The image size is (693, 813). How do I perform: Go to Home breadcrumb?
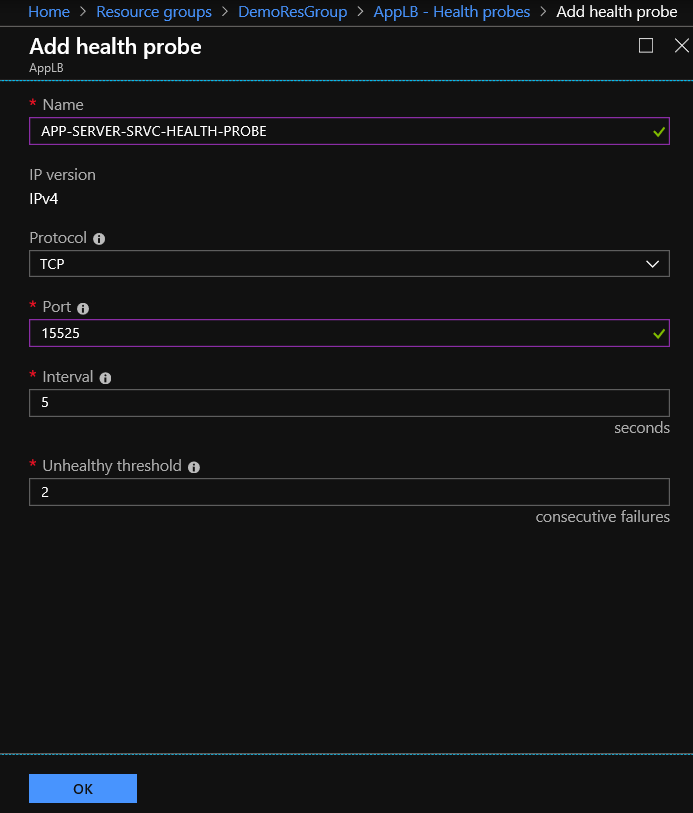pyautogui.click(x=49, y=11)
